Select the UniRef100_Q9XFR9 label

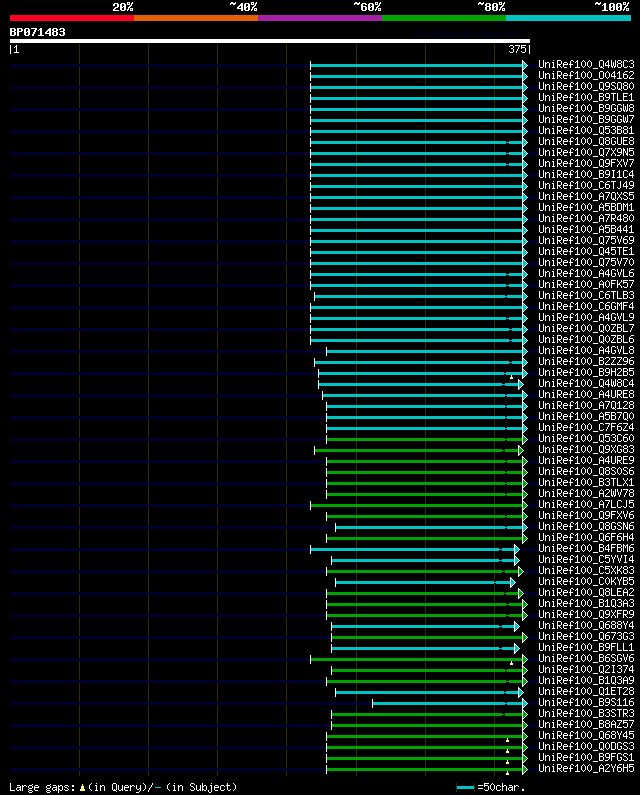pos(586,615)
